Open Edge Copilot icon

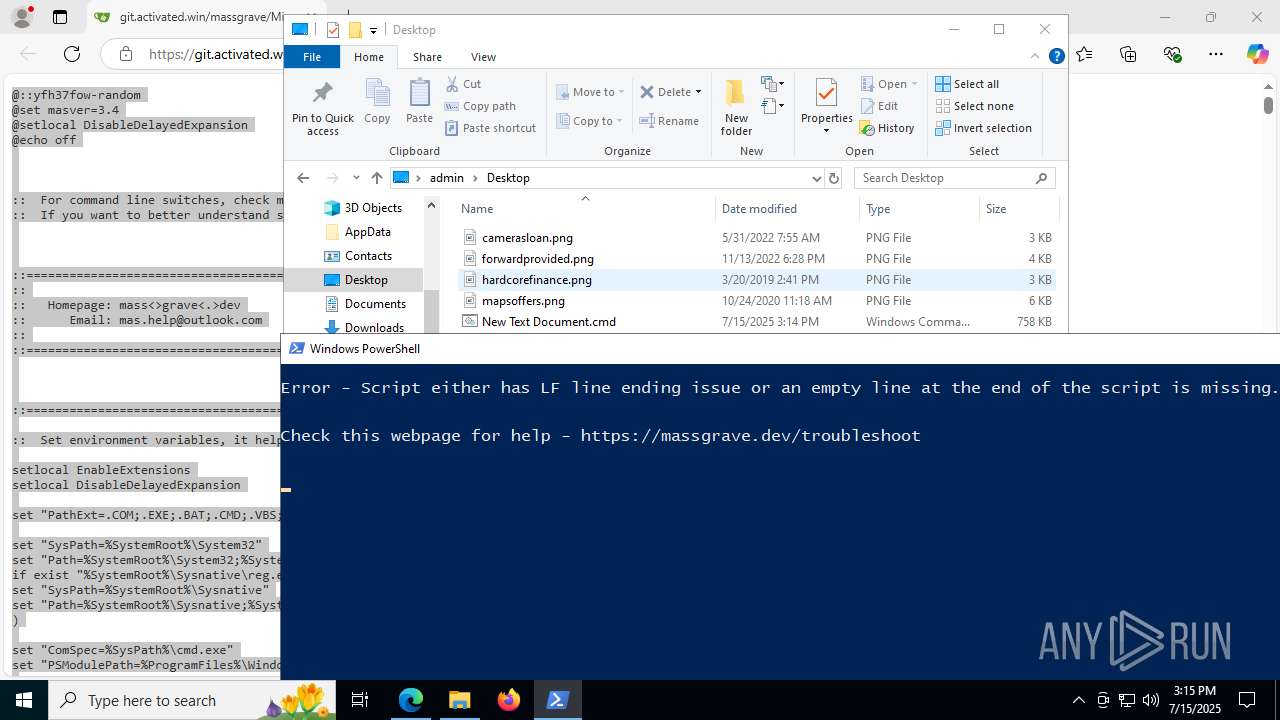click(1257, 54)
